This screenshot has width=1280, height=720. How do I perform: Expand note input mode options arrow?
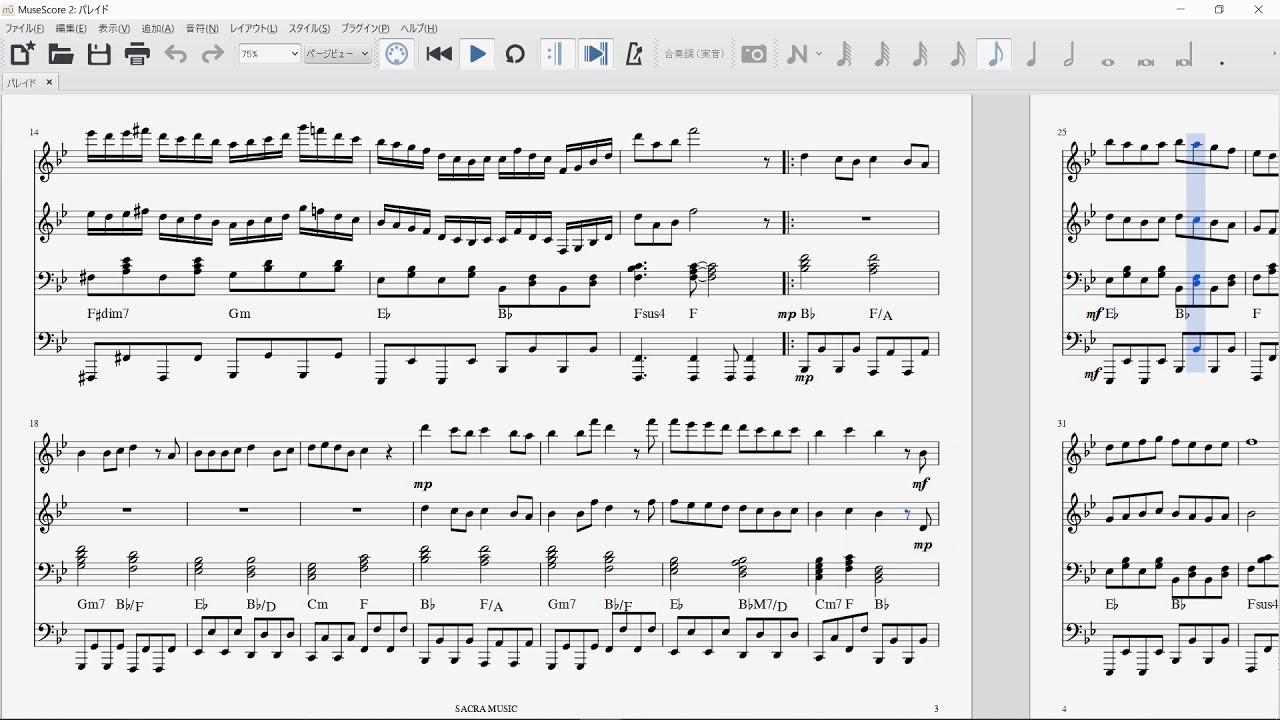click(x=819, y=54)
